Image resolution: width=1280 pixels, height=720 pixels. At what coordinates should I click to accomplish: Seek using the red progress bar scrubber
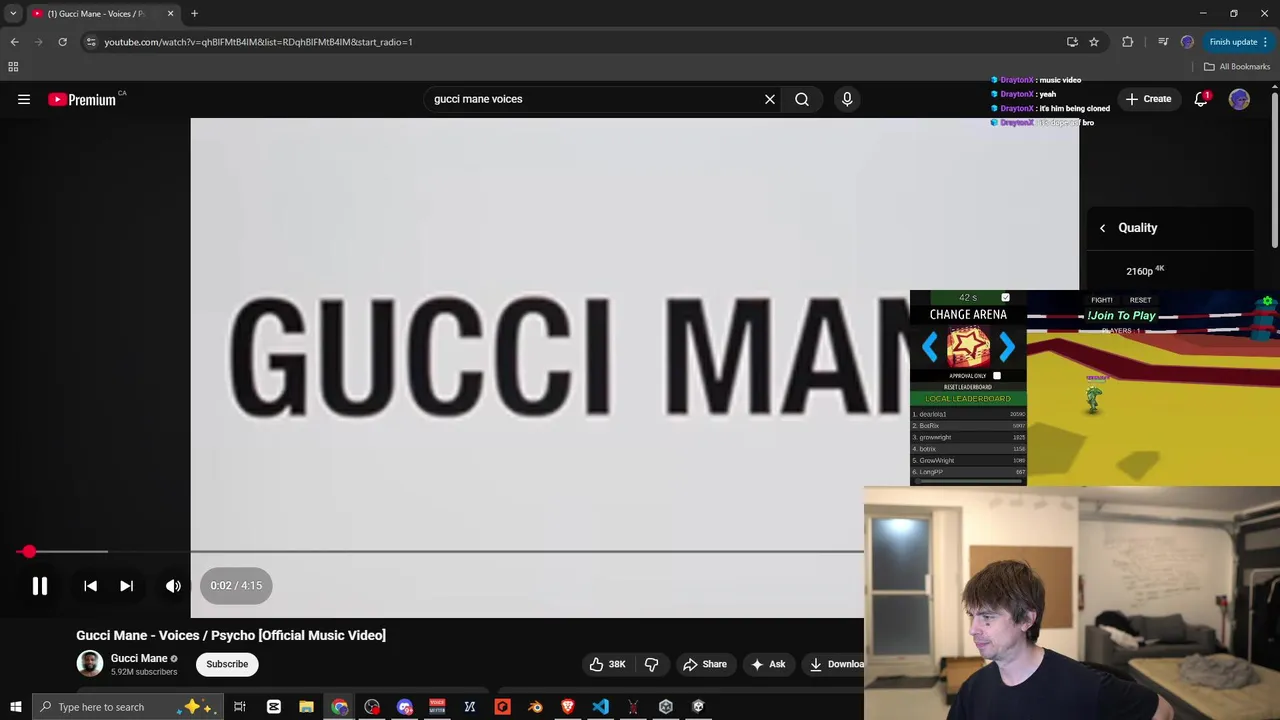pos(29,551)
